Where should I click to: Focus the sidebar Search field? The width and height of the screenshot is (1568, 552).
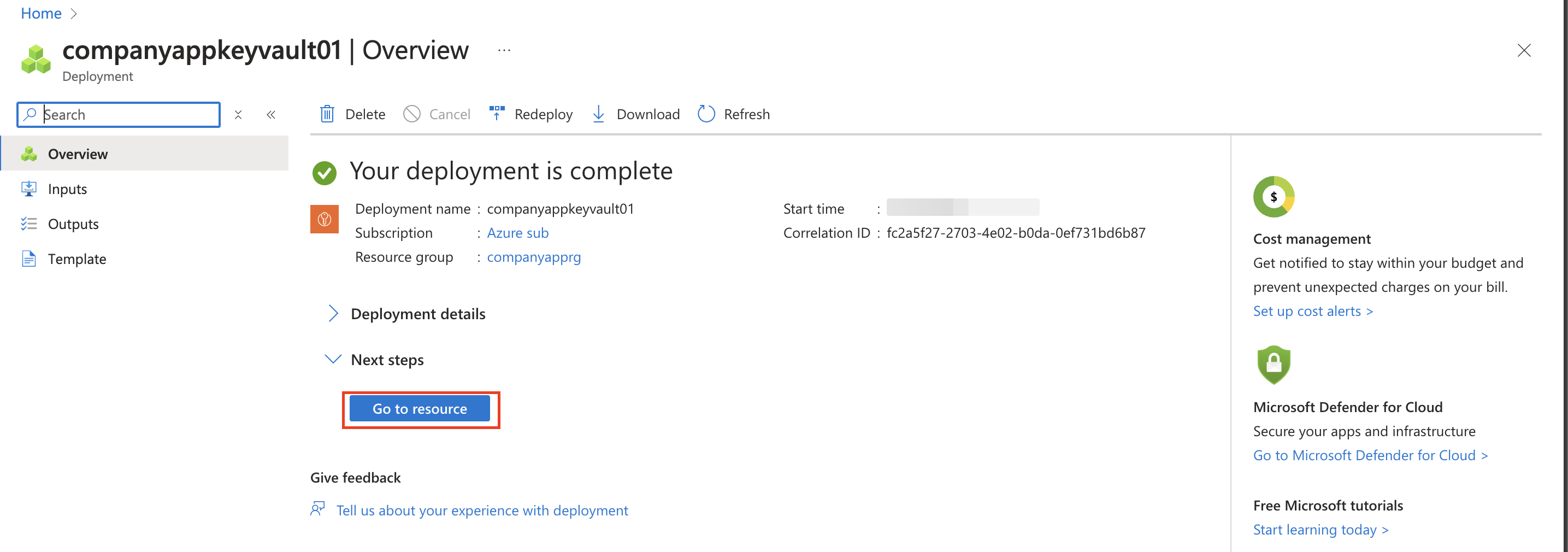pyautogui.click(x=119, y=114)
